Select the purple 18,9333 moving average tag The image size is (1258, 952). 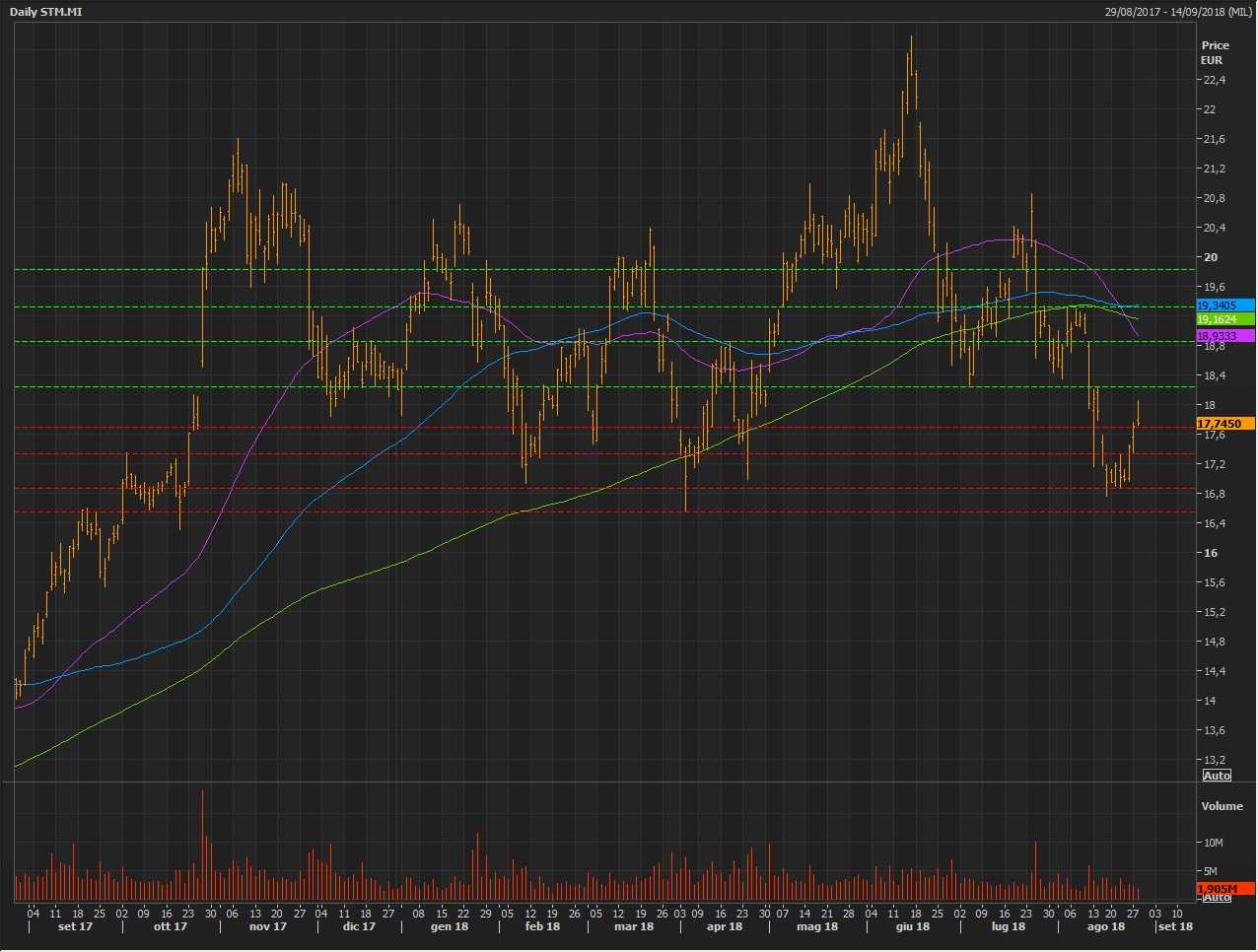coord(1224,336)
